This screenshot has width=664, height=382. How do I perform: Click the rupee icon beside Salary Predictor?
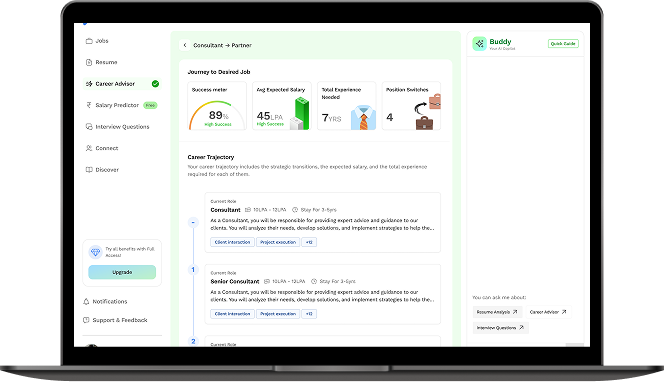point(89,105)
